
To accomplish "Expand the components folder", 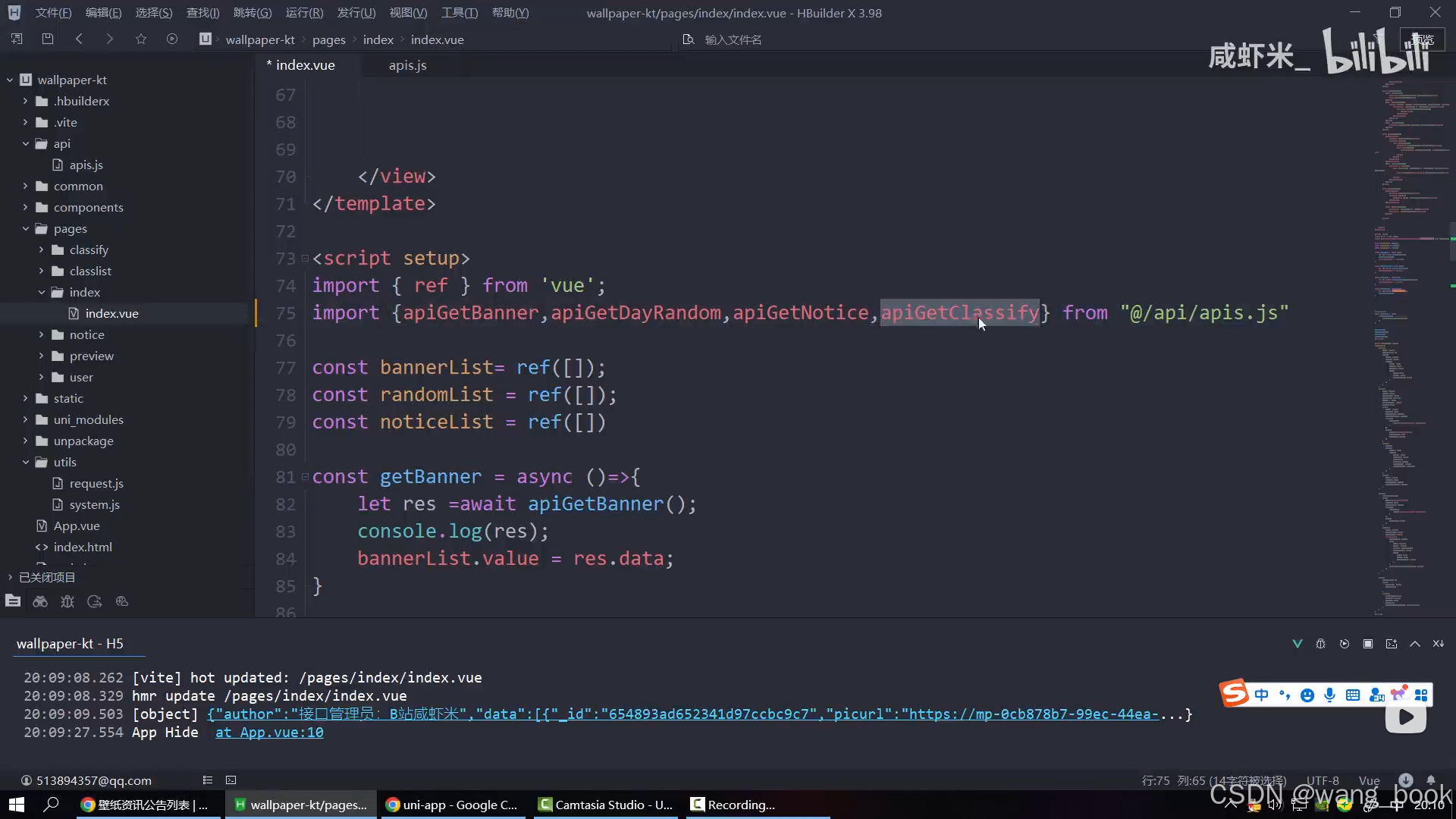I will tap(25, 207).
